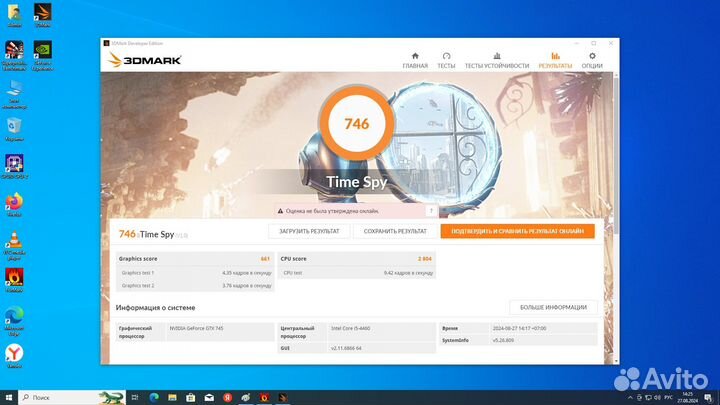Click the orange 746 score circle
Image resolution: width=720 pixels, height=405 pixels.
click(356, 124)
